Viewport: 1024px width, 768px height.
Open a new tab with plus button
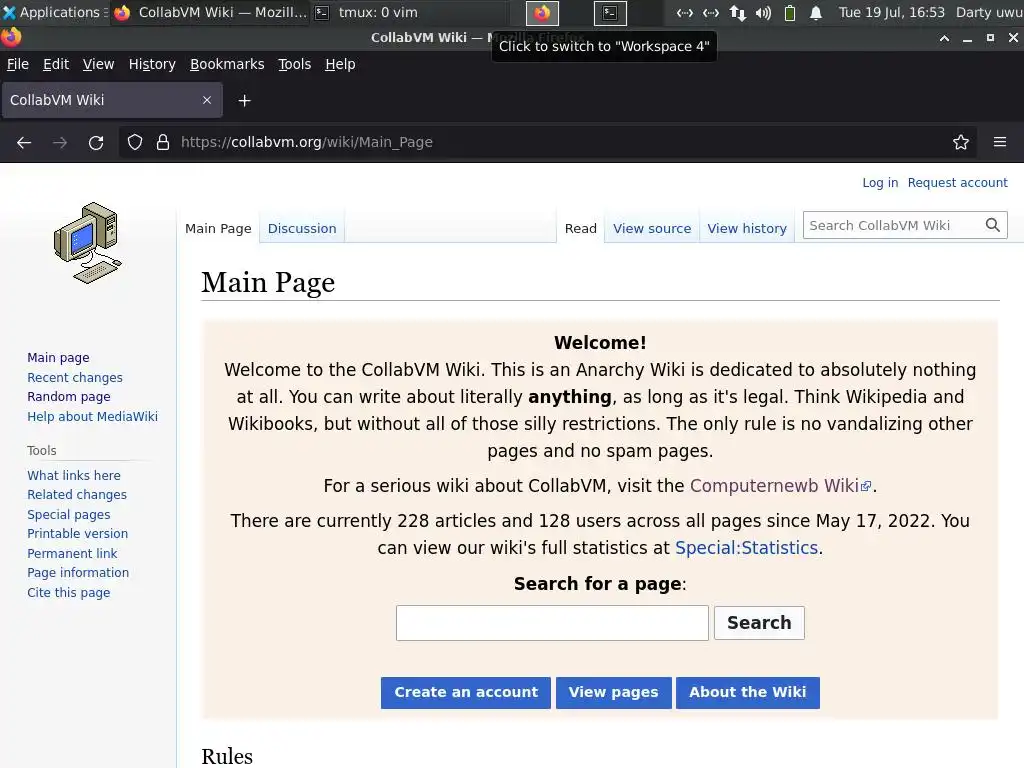(244, 101)
